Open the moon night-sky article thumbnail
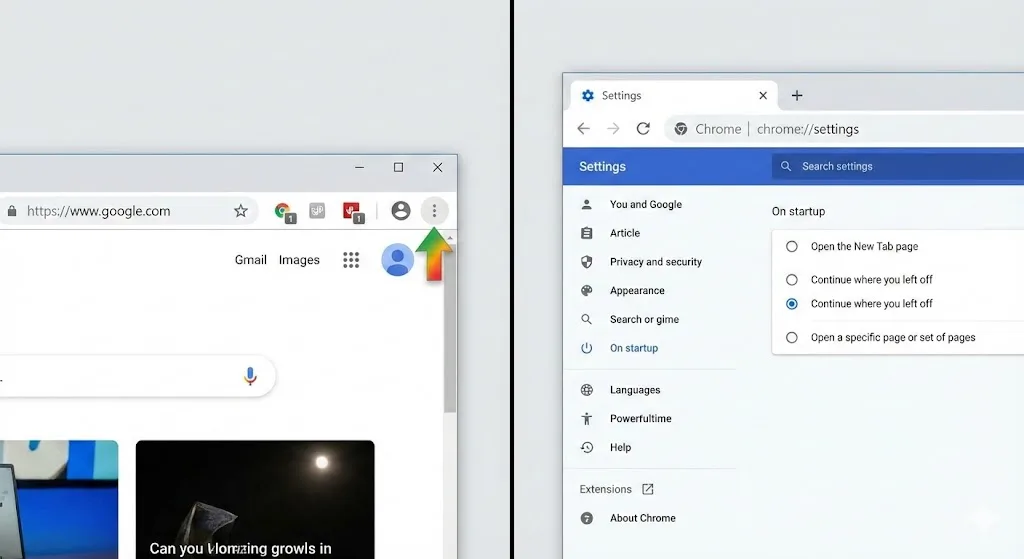The height and width of the screenshot is (559, 1024). tap(255, 500)
